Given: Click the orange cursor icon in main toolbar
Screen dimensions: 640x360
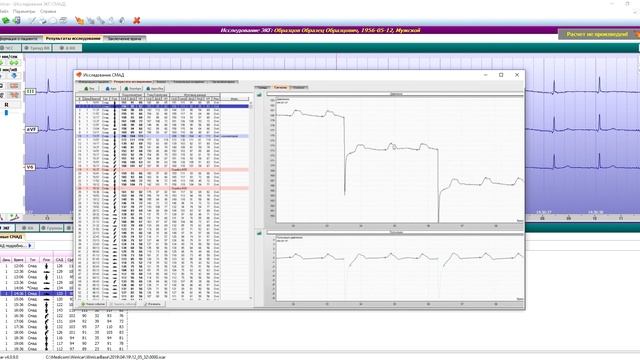Looking at the screenshot, I should click(x=79, y=20).
